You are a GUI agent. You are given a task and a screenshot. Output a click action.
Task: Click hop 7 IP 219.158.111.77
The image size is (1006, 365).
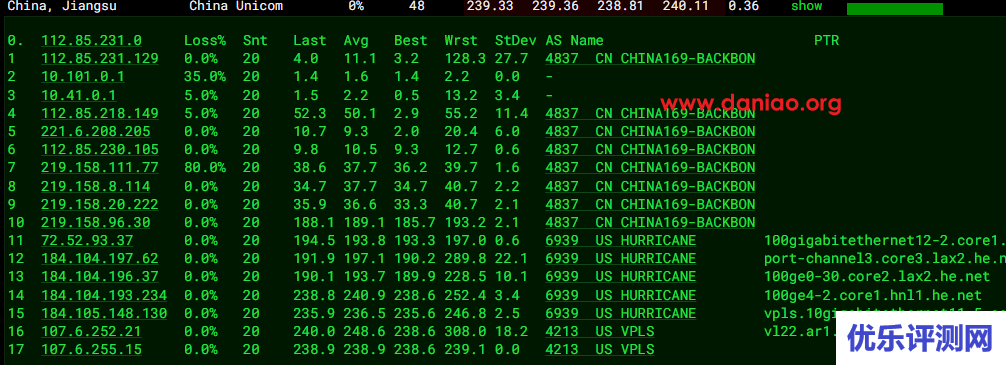99,168
